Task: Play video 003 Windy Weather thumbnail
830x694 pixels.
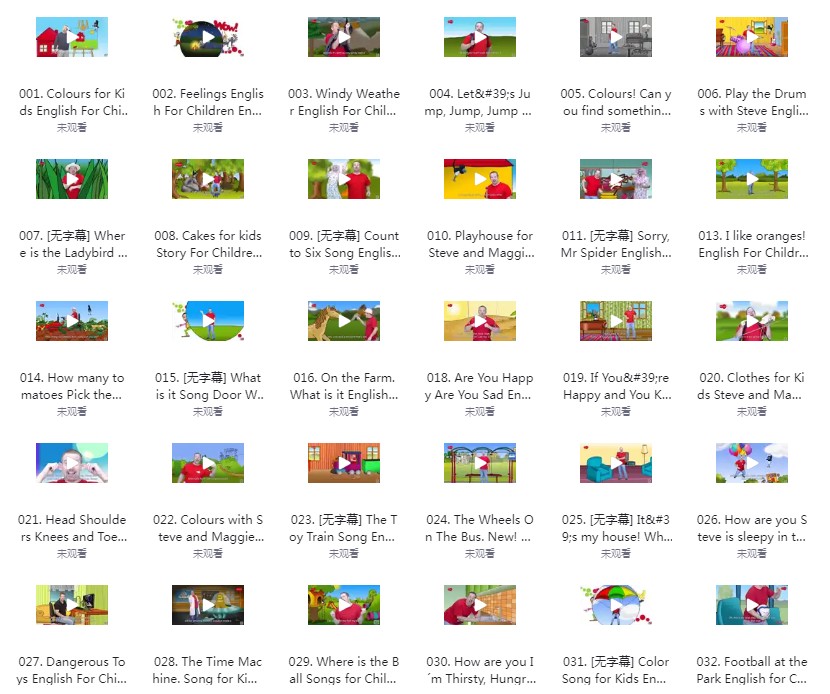Action: 344,37
